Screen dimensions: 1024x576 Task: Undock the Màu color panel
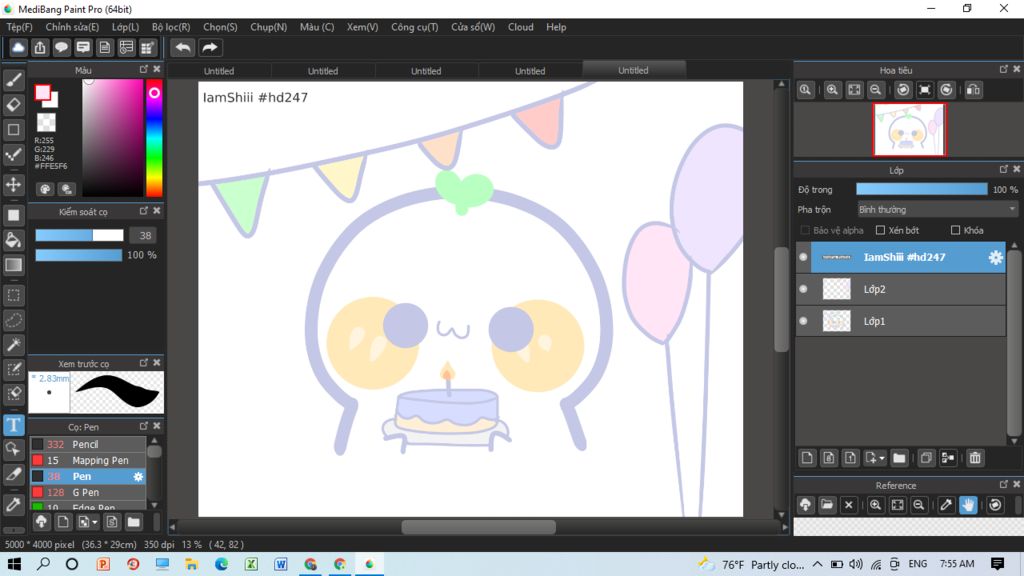(x=144, y=69)
